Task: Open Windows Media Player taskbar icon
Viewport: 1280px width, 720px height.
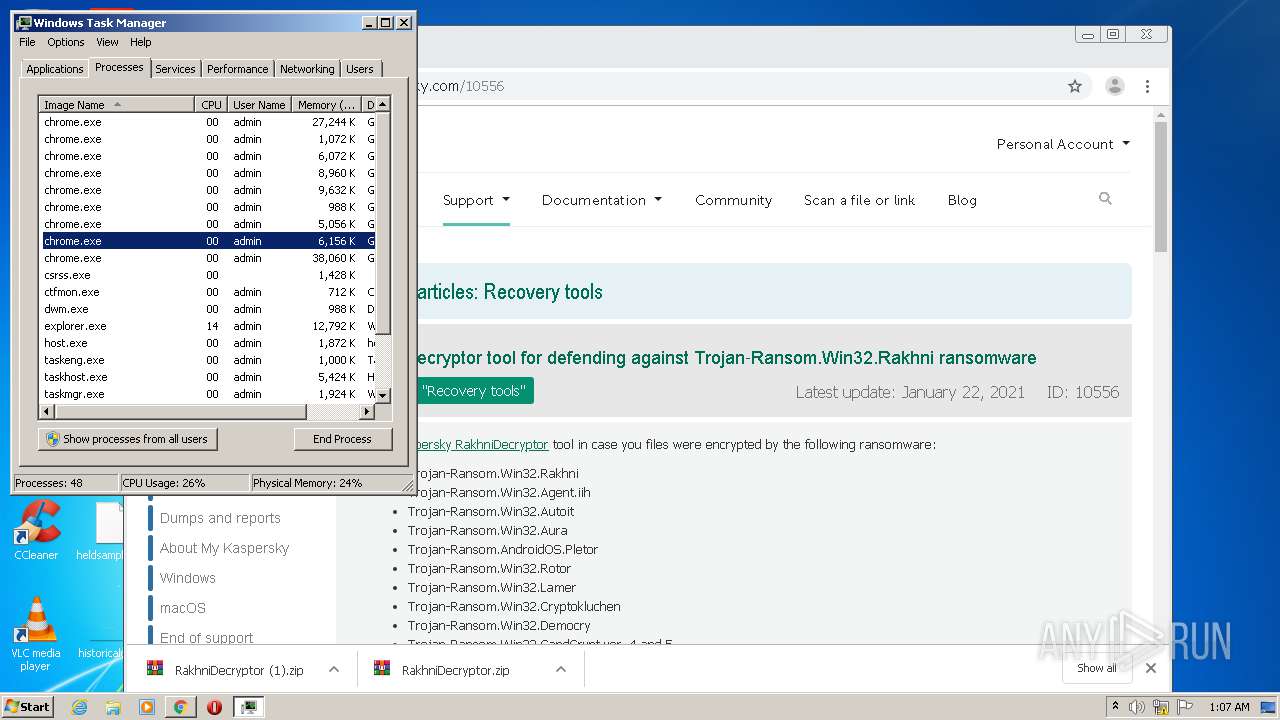Action: click(147, 707)
